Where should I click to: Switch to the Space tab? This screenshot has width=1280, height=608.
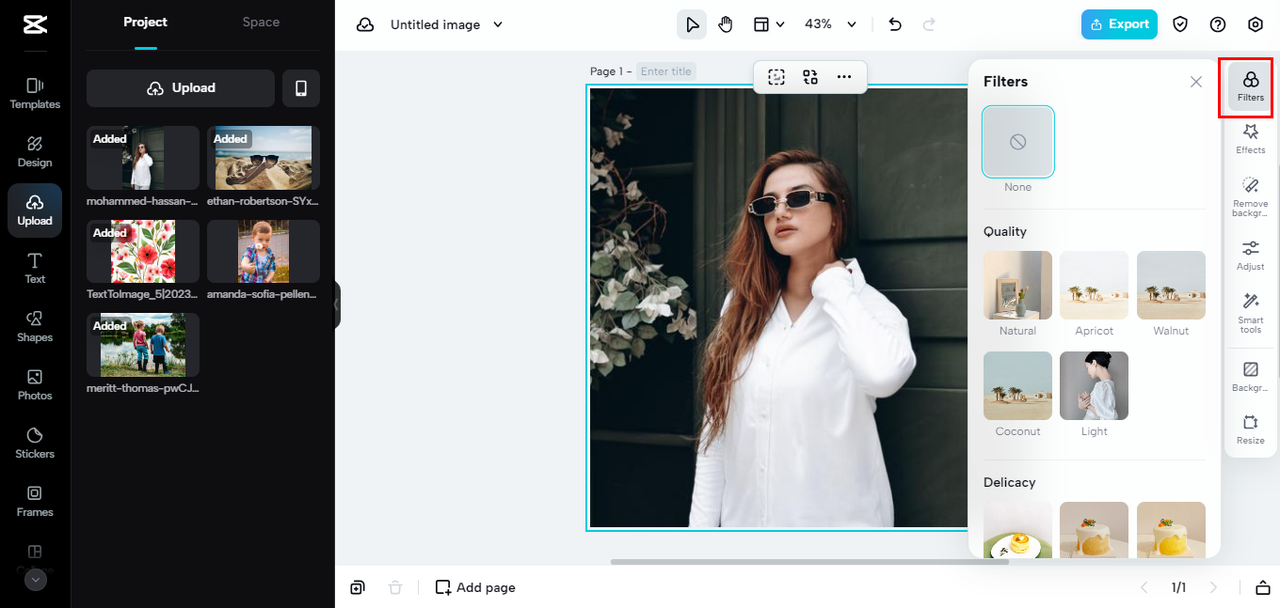click(261, 22)
